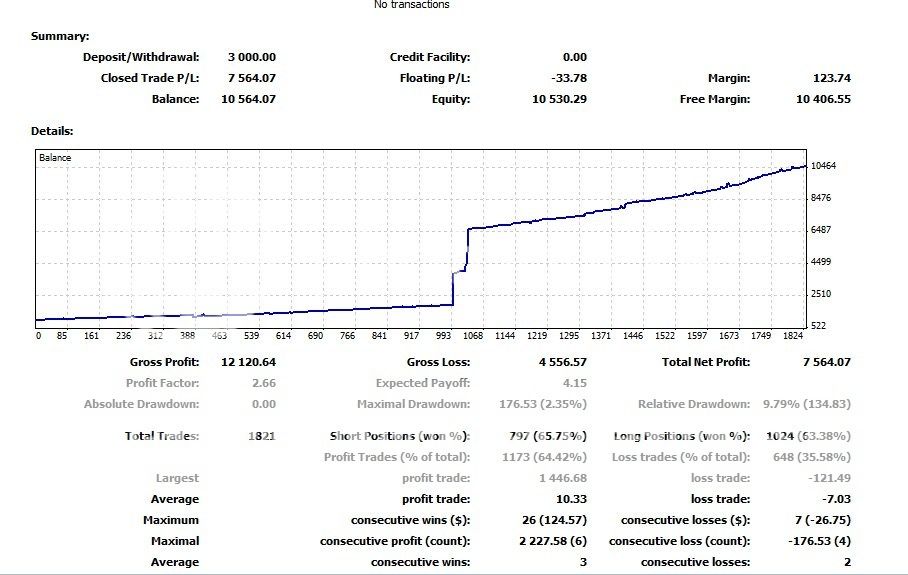Click the Details section heading
The width and height of the screenshot is (908, 575).
52,131
